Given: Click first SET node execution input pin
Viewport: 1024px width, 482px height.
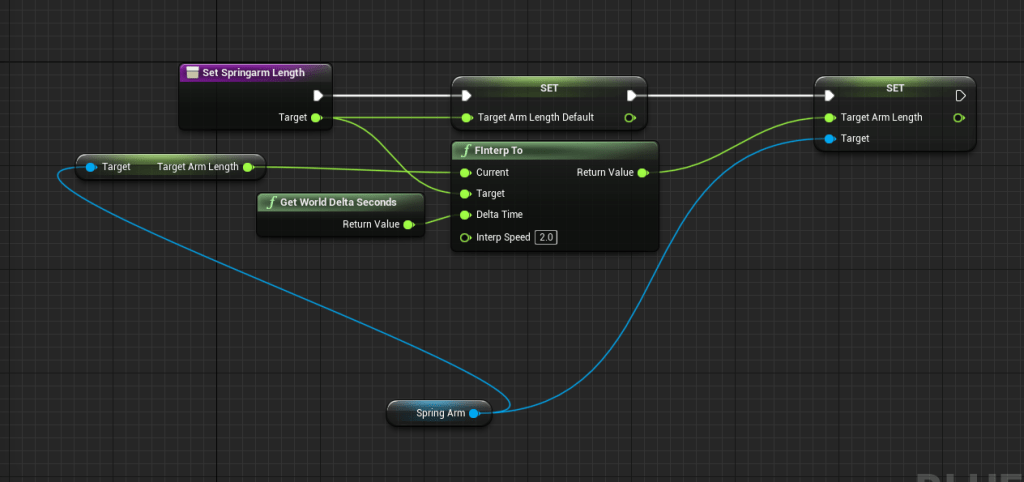Looking at the screenshot, I should pos(465,96).
